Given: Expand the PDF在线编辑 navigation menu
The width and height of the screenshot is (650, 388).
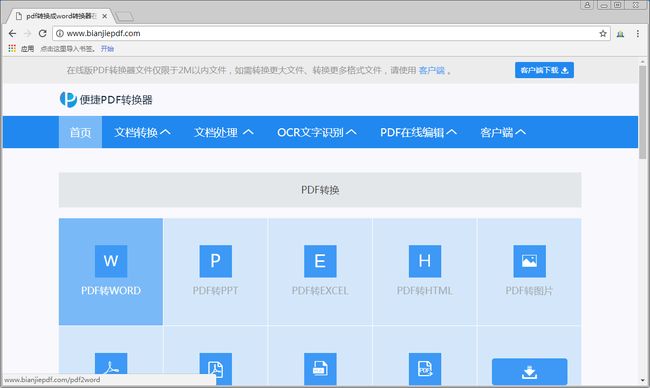Looking at the screenshot, I should tap(419, 132).
